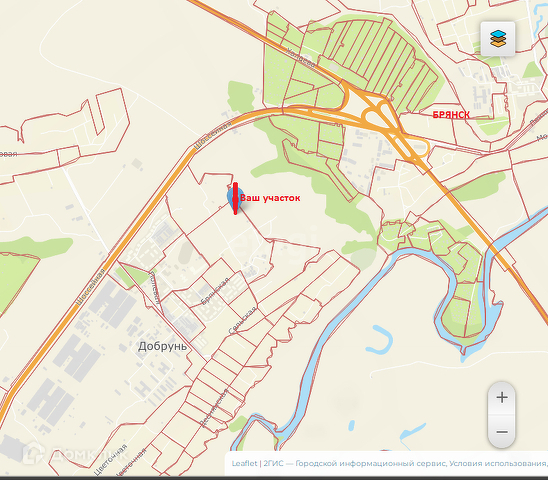Open the map layers switcher
The height and width of the screenshot is (480, 548).
498,39
